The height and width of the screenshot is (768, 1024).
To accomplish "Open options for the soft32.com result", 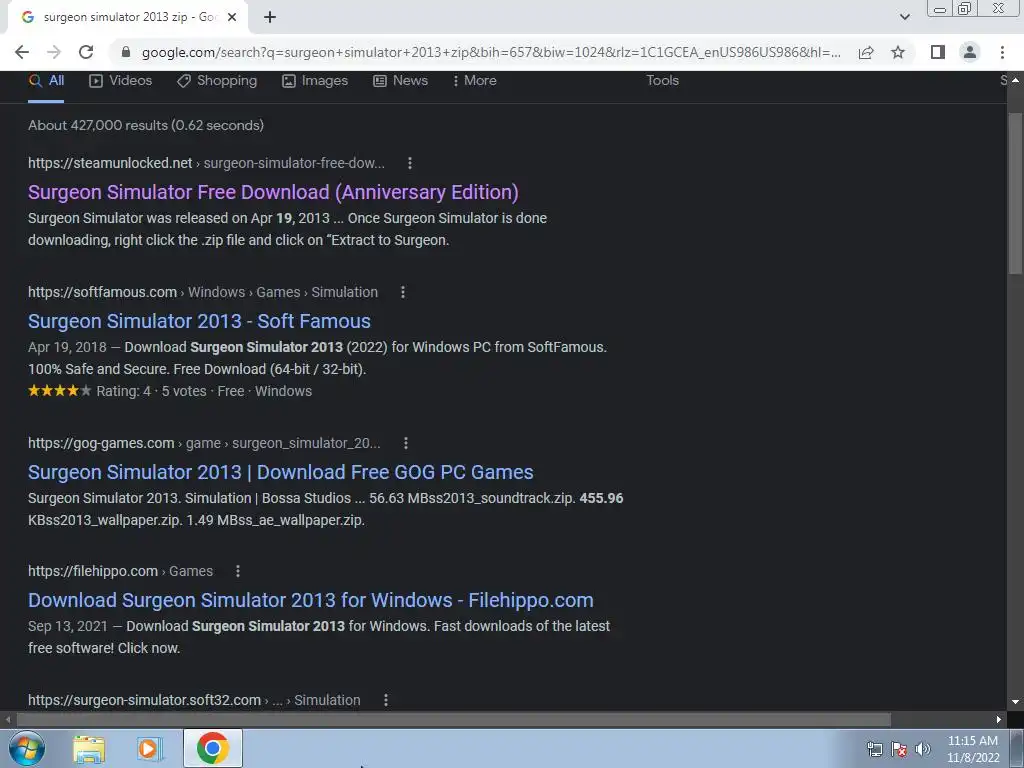I will tap(386, 700).
